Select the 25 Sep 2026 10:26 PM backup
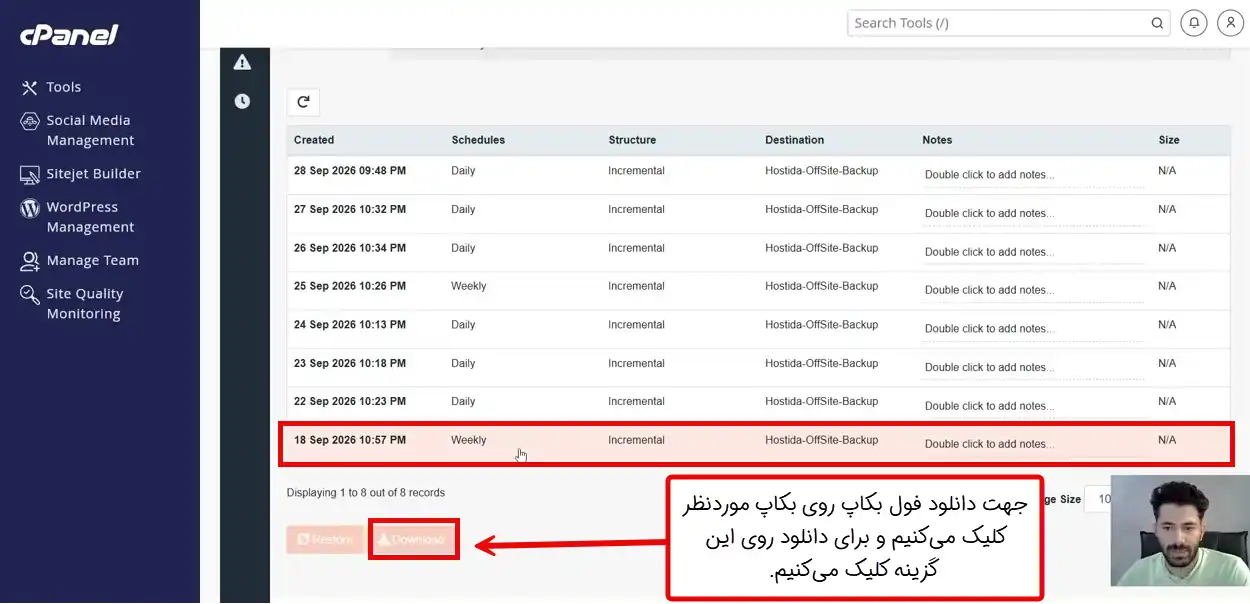1250x604 pixels. (x=759, y=290)
